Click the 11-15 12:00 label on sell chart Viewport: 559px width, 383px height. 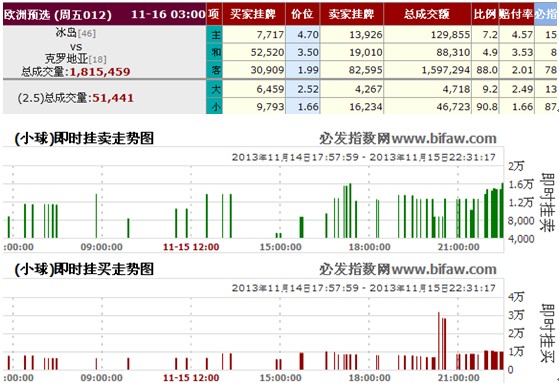[x=191, y=247]
